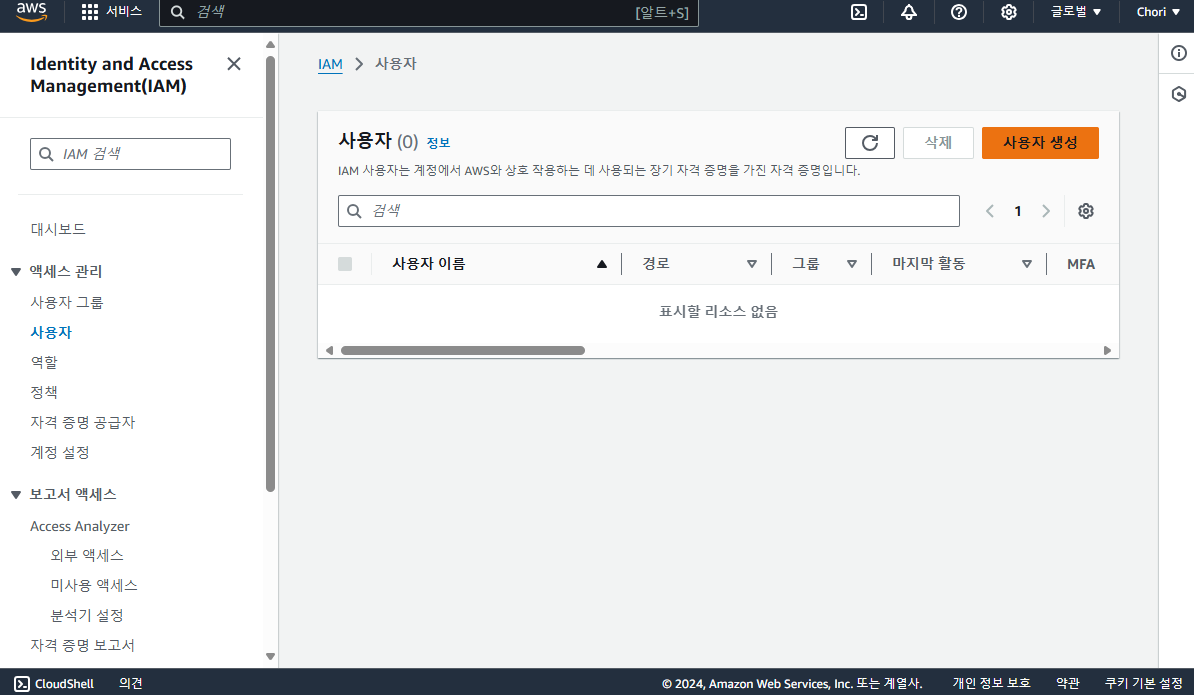Image resolution: width=1194 pixels, height=695 pixels.
Task: Open Access Analyzer in sidebar
Action: pyautogui.click(x=80, y=526)
